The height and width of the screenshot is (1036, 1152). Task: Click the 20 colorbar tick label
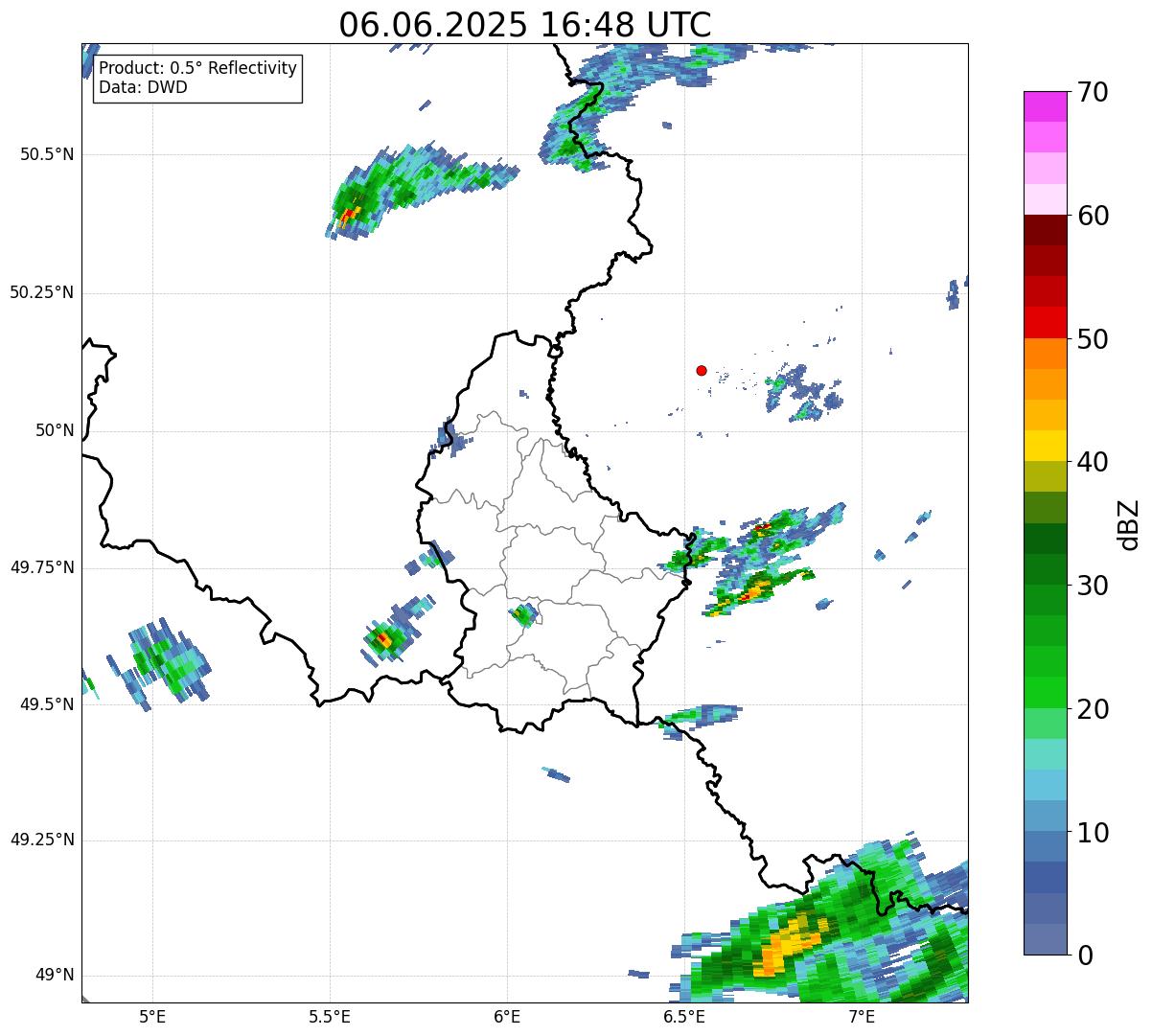pyautogui.click(x=1093, y=709)
